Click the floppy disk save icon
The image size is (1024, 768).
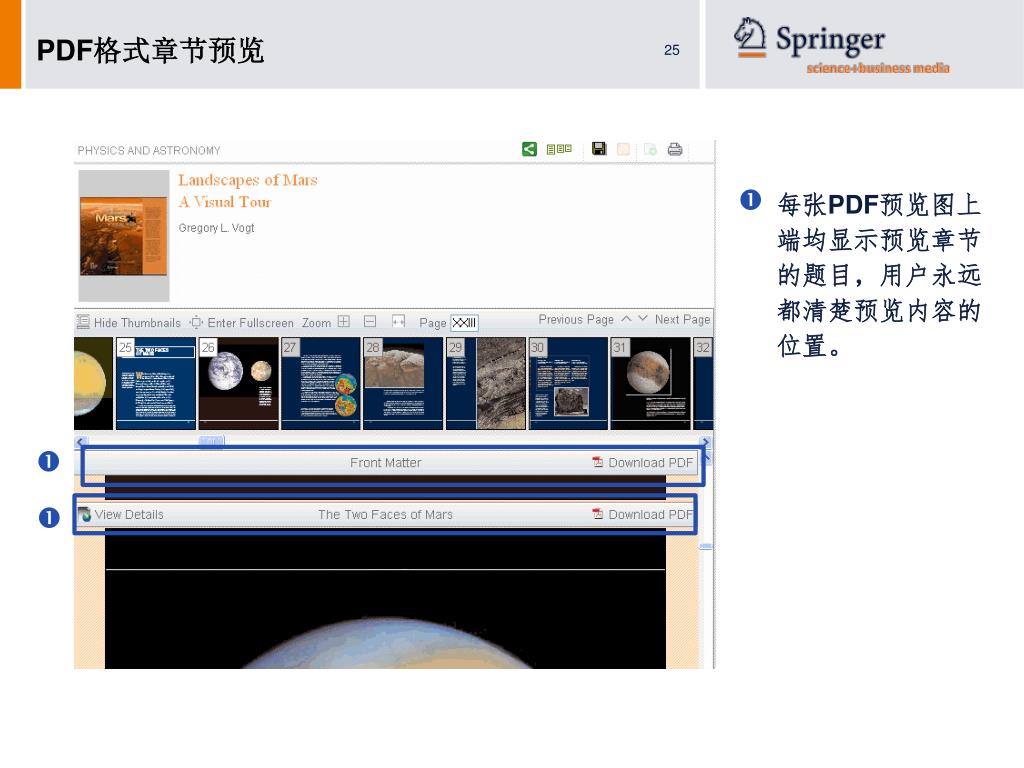[x=599, y=148]
